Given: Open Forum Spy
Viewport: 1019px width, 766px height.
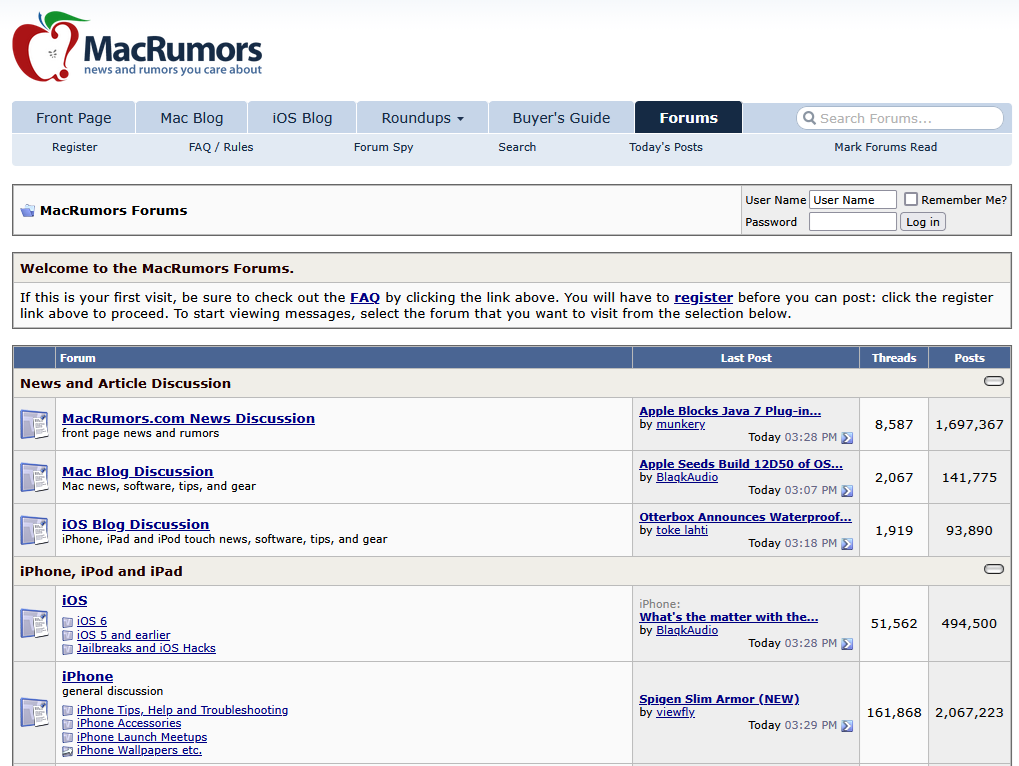Looking at the screenshot, I should click(x=383, y=147).
